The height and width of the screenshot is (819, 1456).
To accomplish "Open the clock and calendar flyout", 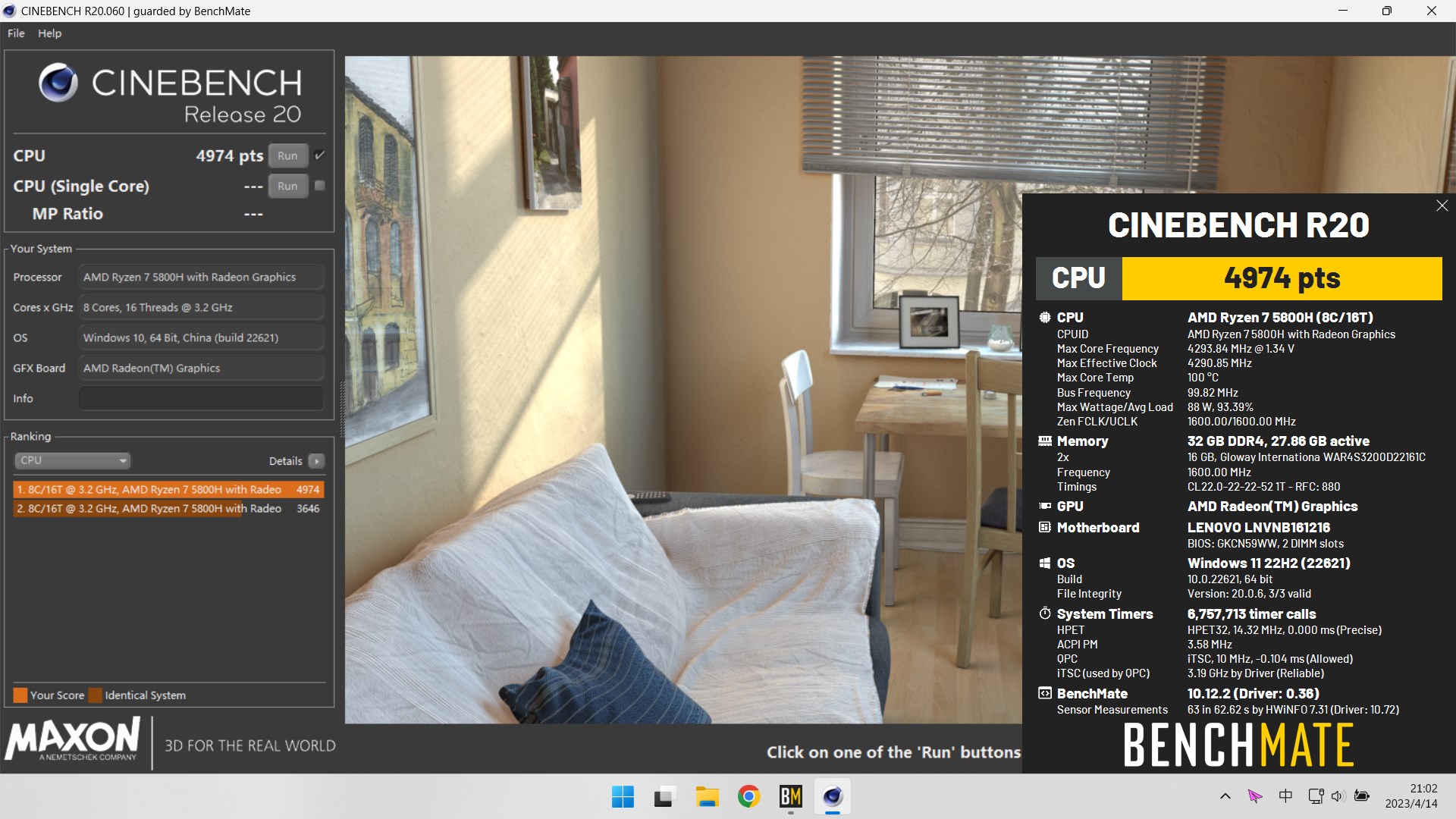I will pyautogui.click(x=1411, y=796).
